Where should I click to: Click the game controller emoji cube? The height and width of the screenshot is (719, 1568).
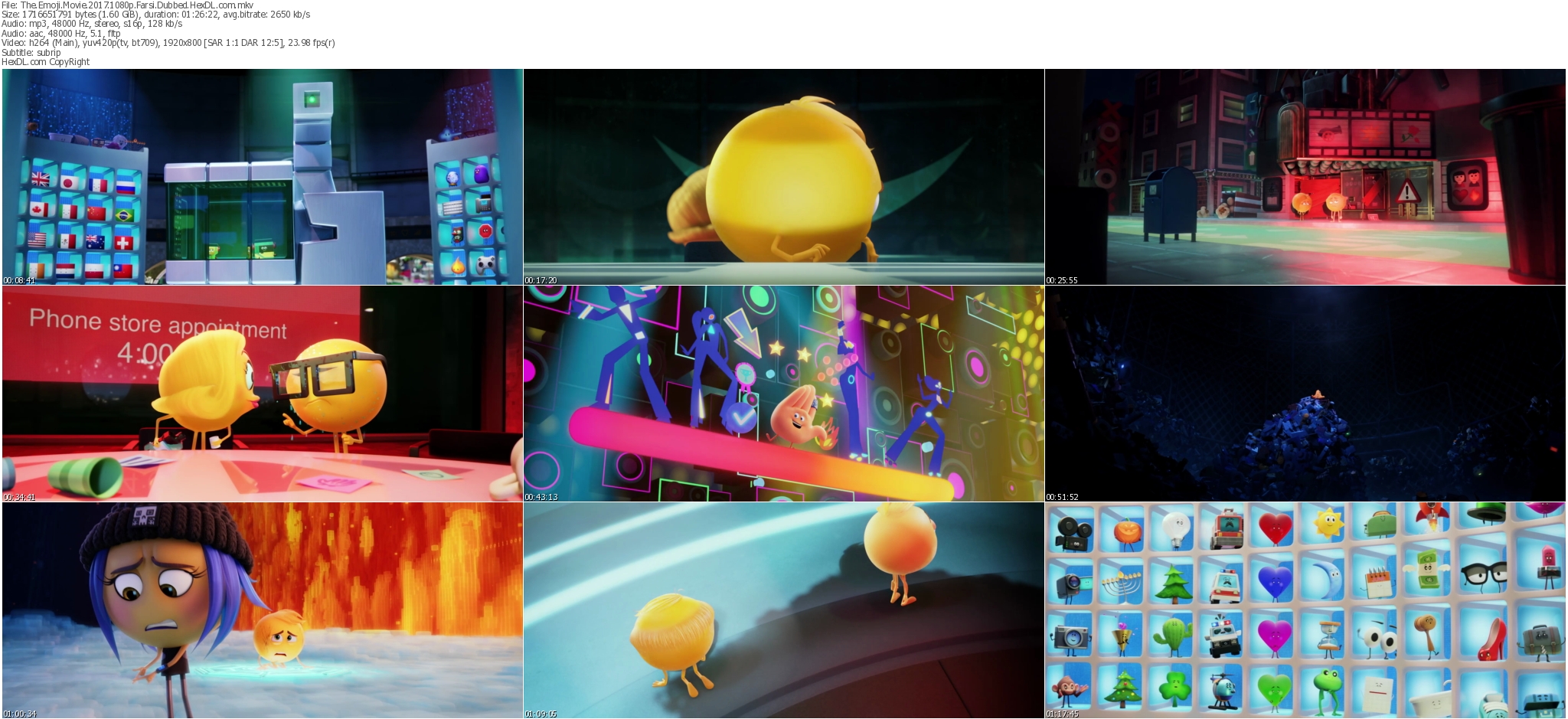point(485,265)
